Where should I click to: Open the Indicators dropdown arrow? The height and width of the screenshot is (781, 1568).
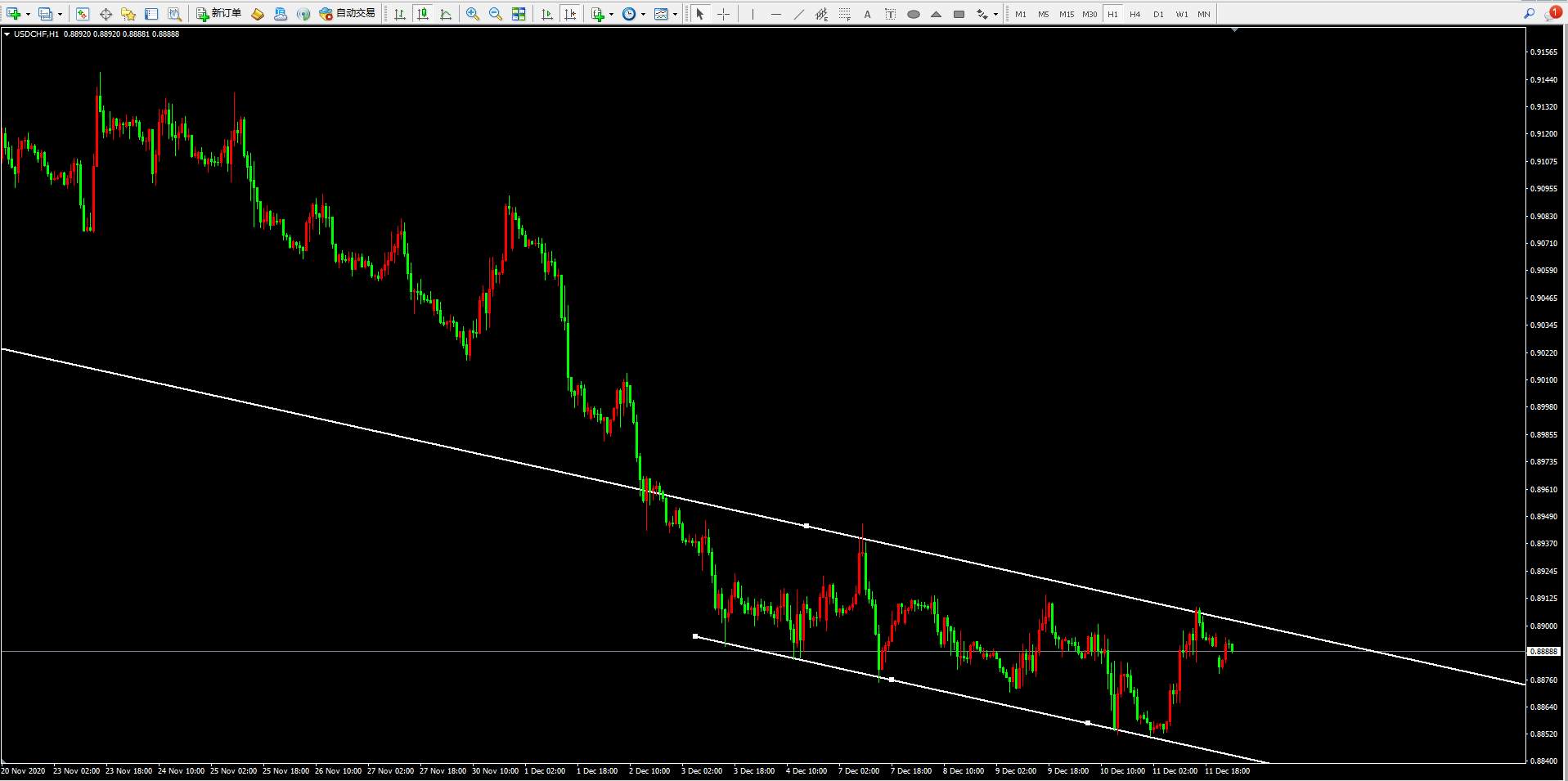[x=611, y=14]
